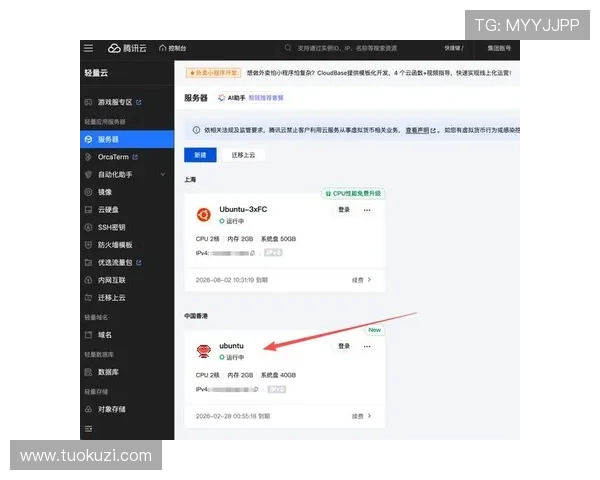Click the 云硬盘 disk icon
This screenshot has height=480, width=600.
click(x=88, y=210)
